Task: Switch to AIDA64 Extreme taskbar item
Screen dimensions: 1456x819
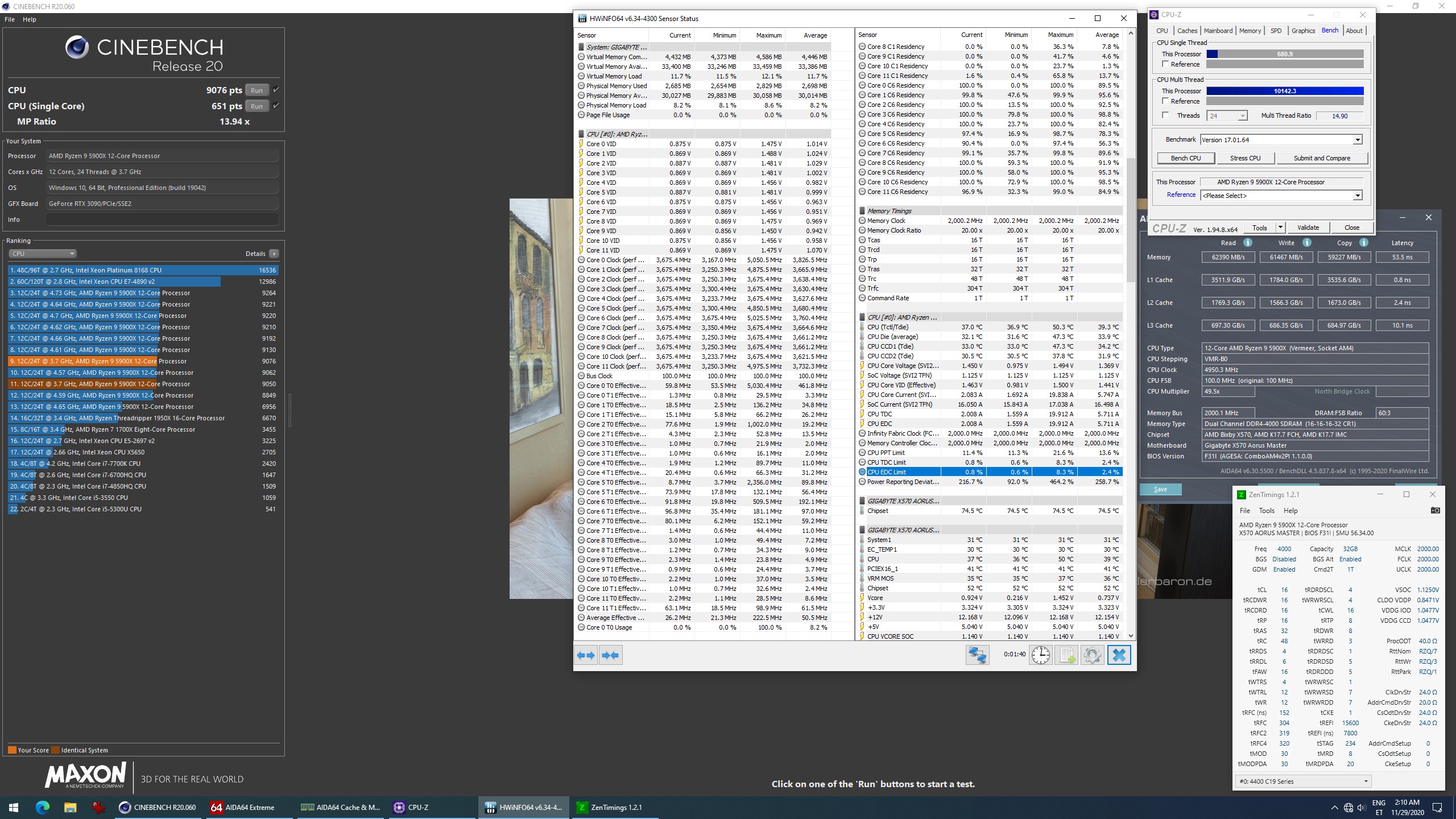Action: tap(249, 807)
